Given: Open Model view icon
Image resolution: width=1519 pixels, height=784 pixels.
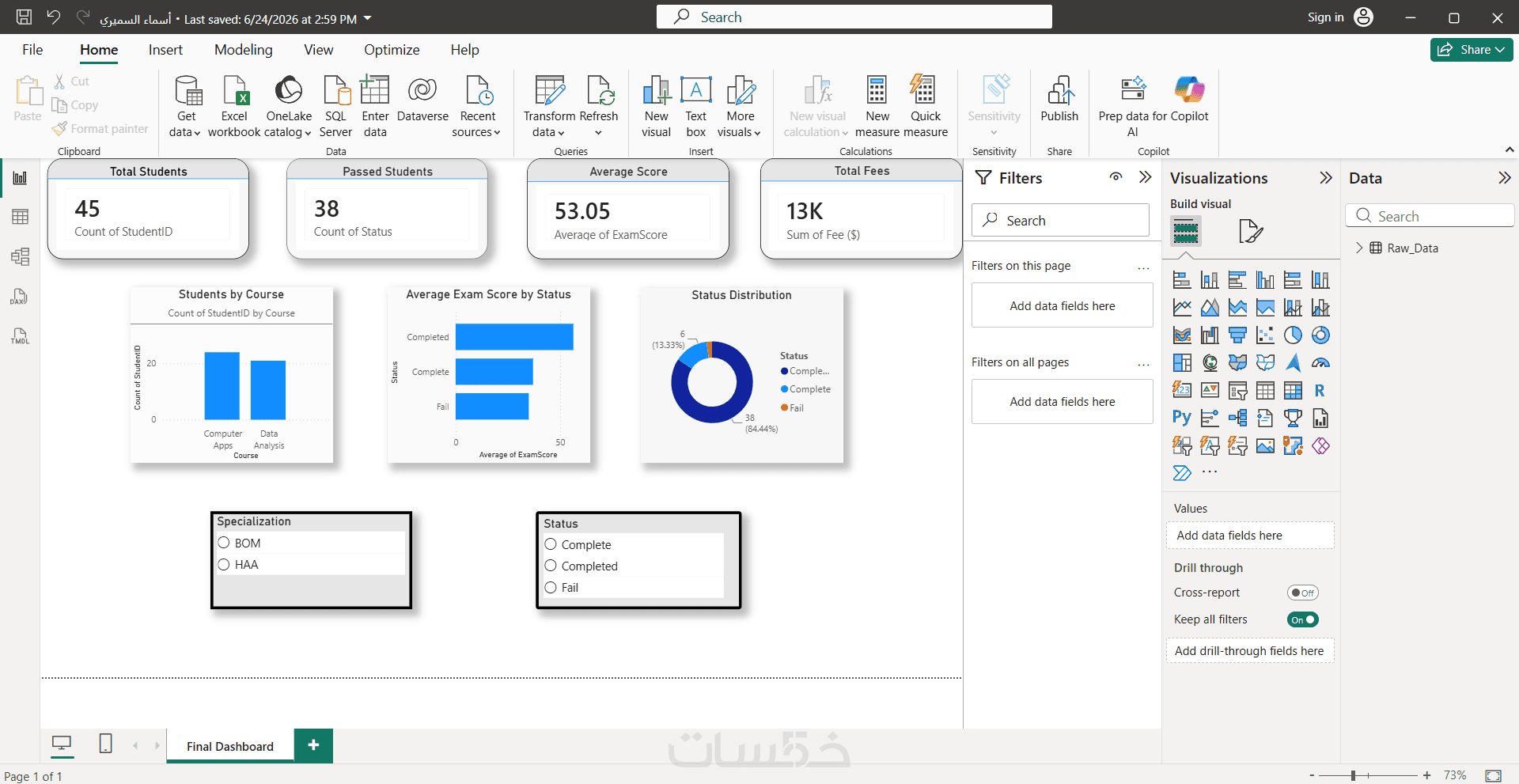Looking at the screenshot, I should (x=20, y=256).
